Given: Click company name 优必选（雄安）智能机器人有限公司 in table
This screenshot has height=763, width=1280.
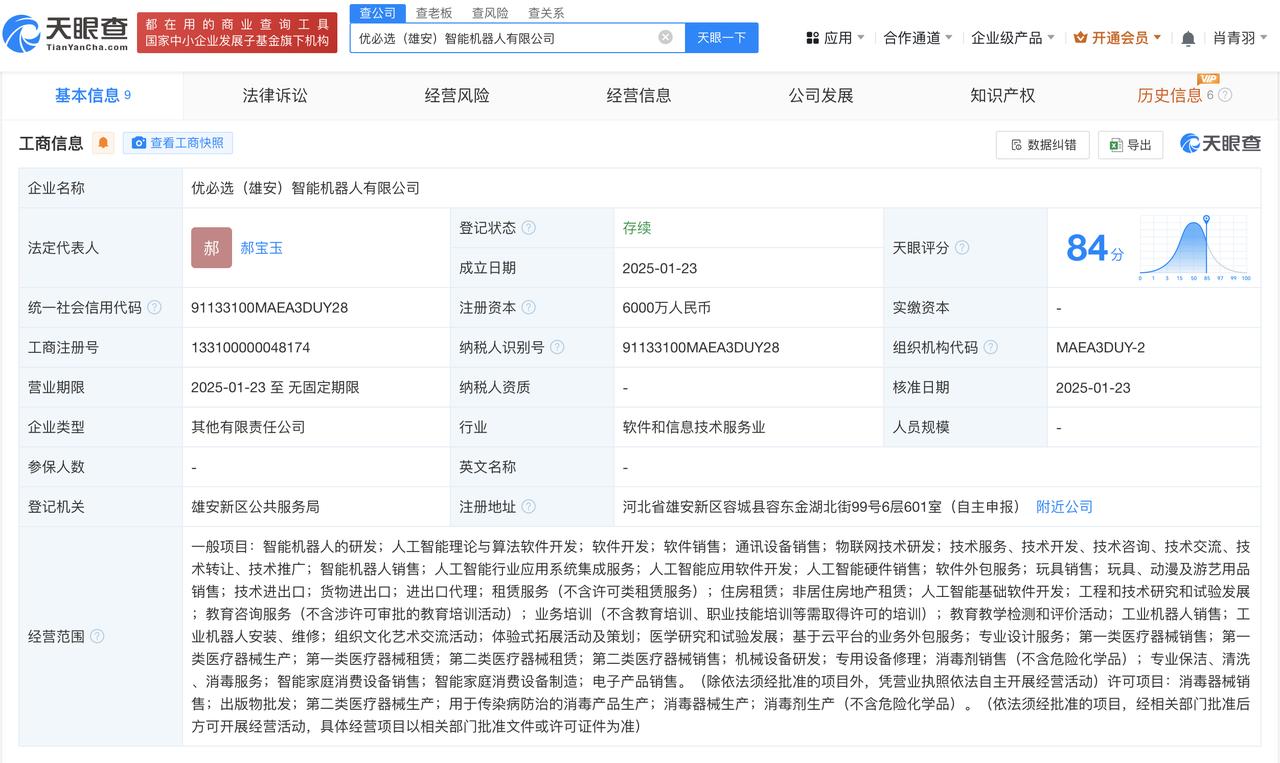Looking at the screenshot, I should pos(305,188).
